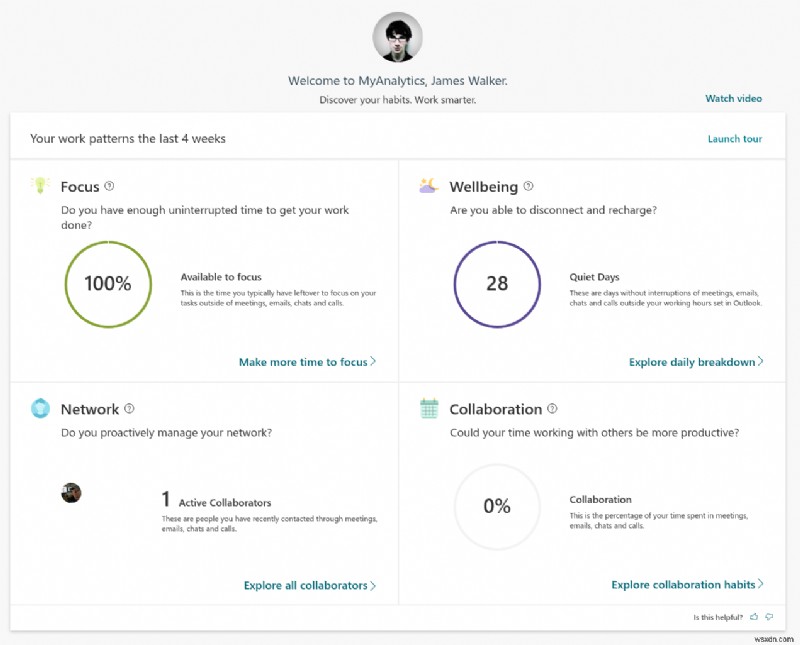
Task: Click the Collaboration card heading
Action: pos(496,409)
